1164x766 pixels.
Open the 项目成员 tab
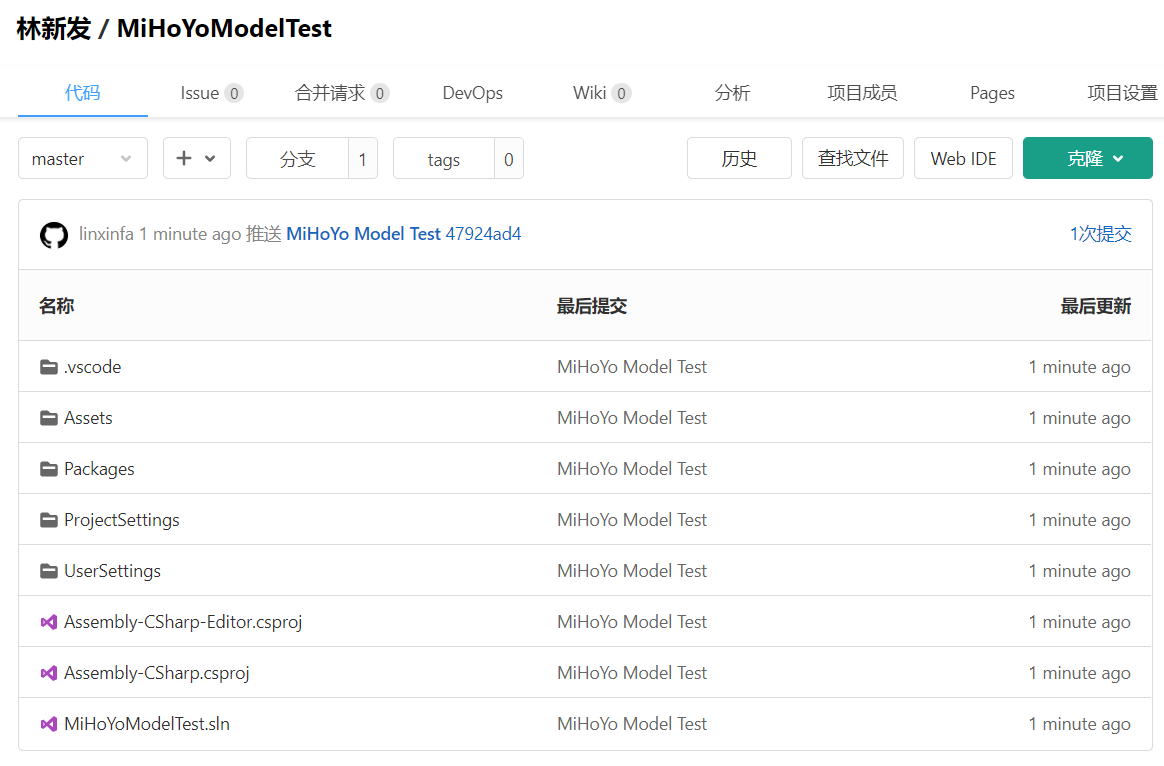pos(862,93)
